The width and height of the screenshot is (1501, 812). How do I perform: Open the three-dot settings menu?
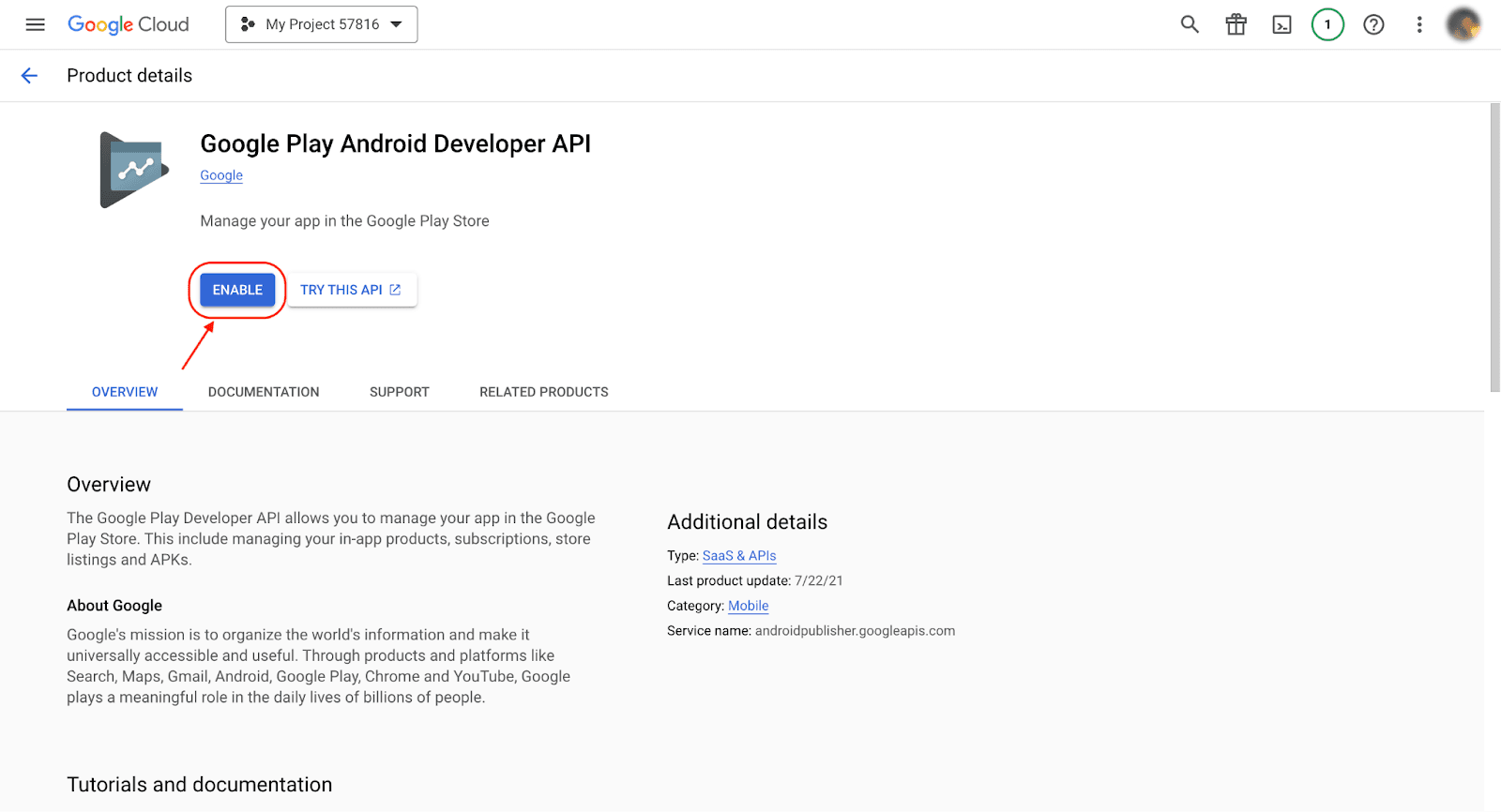[1419, 24]
